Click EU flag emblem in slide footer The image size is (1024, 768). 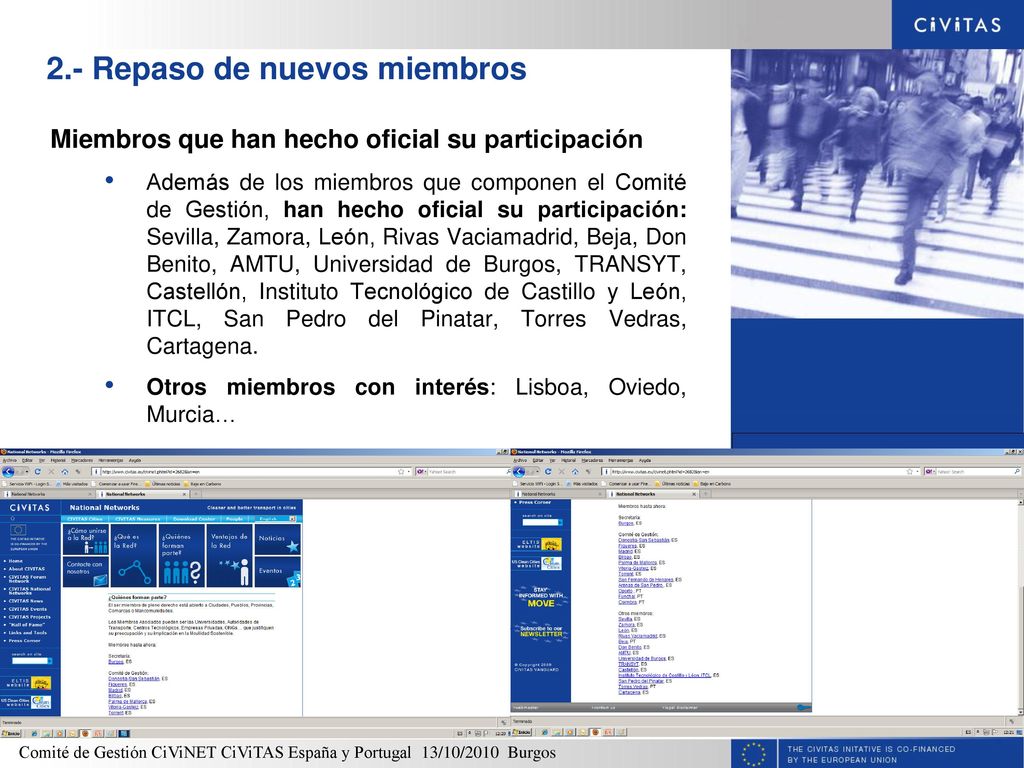(x=754, y=754)
